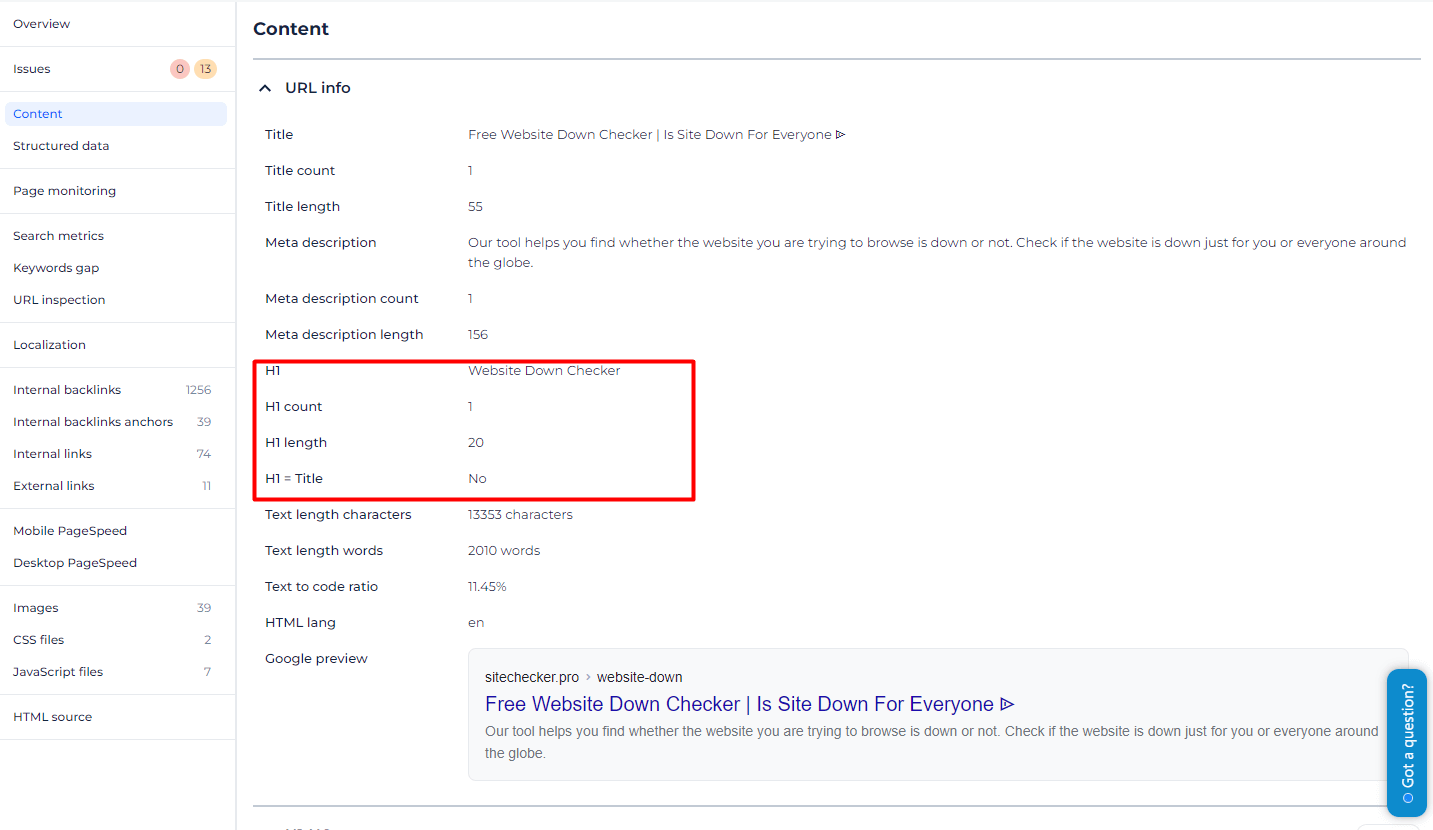The width and height of the screenshot is (1433, 830).
Task: View Desktop PageSpeed report
Action: 75,563
